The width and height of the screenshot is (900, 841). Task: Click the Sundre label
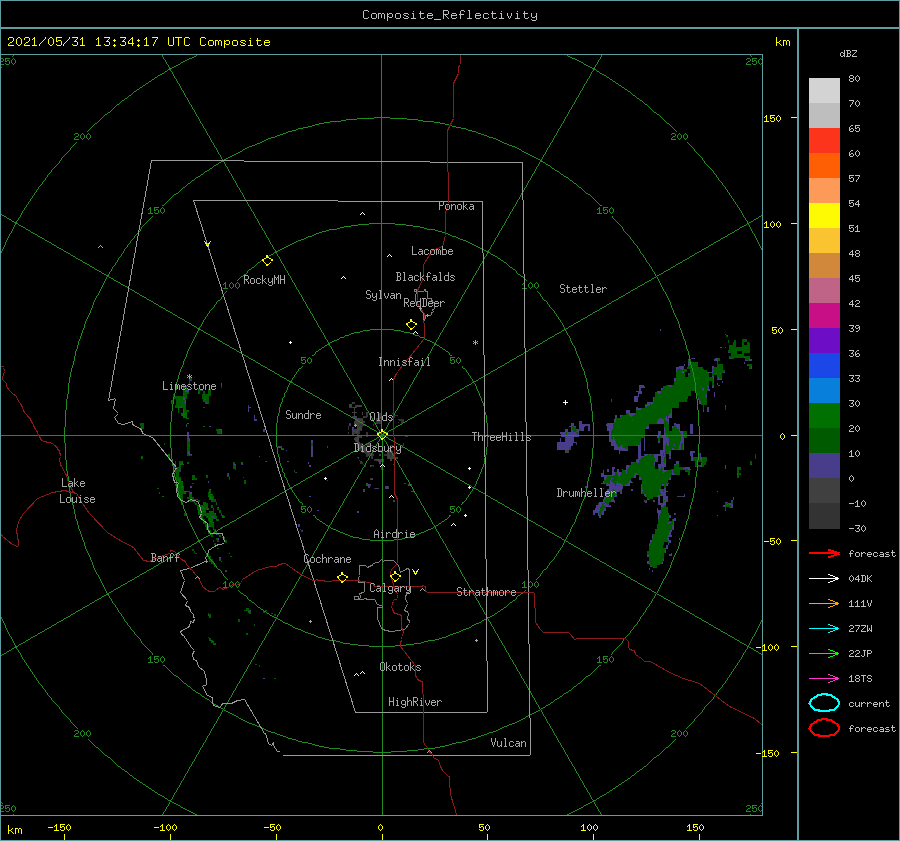pos(303,414)
